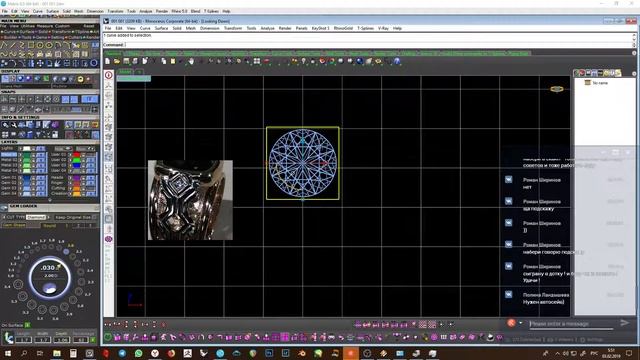Select the Rectangle tool in Matrix toolbar

31,45
